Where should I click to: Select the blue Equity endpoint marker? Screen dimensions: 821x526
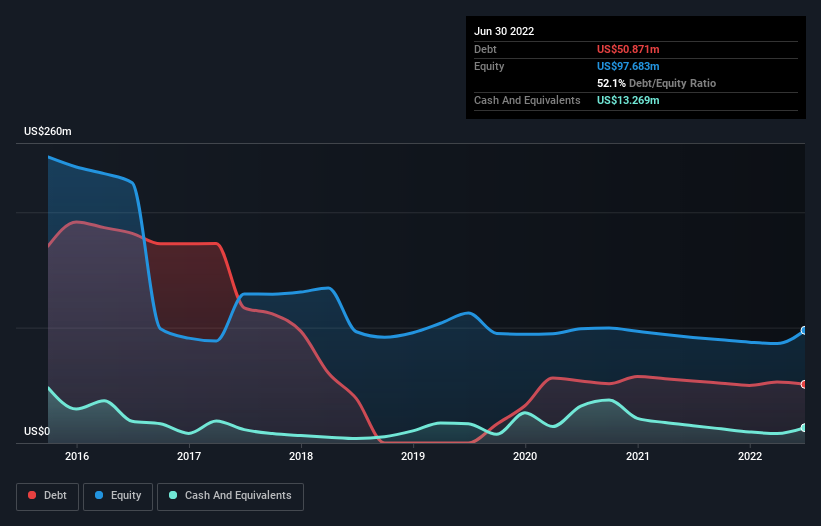pyautogui.click(x=804, y=330)
